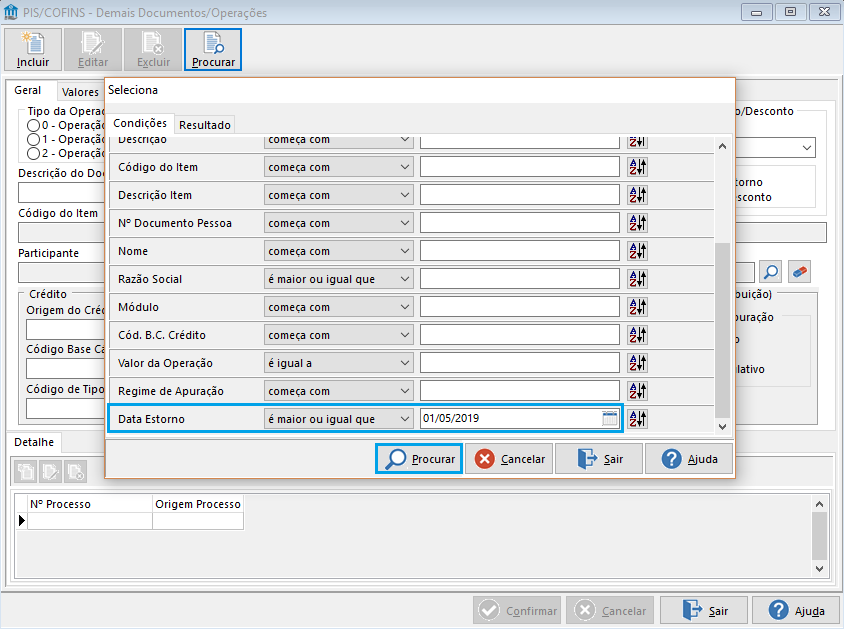Viewport: 844px width, 629px height.
Task: Click the Detalhe grid scrollbar up arrow
Action: [x=819, y=504]
